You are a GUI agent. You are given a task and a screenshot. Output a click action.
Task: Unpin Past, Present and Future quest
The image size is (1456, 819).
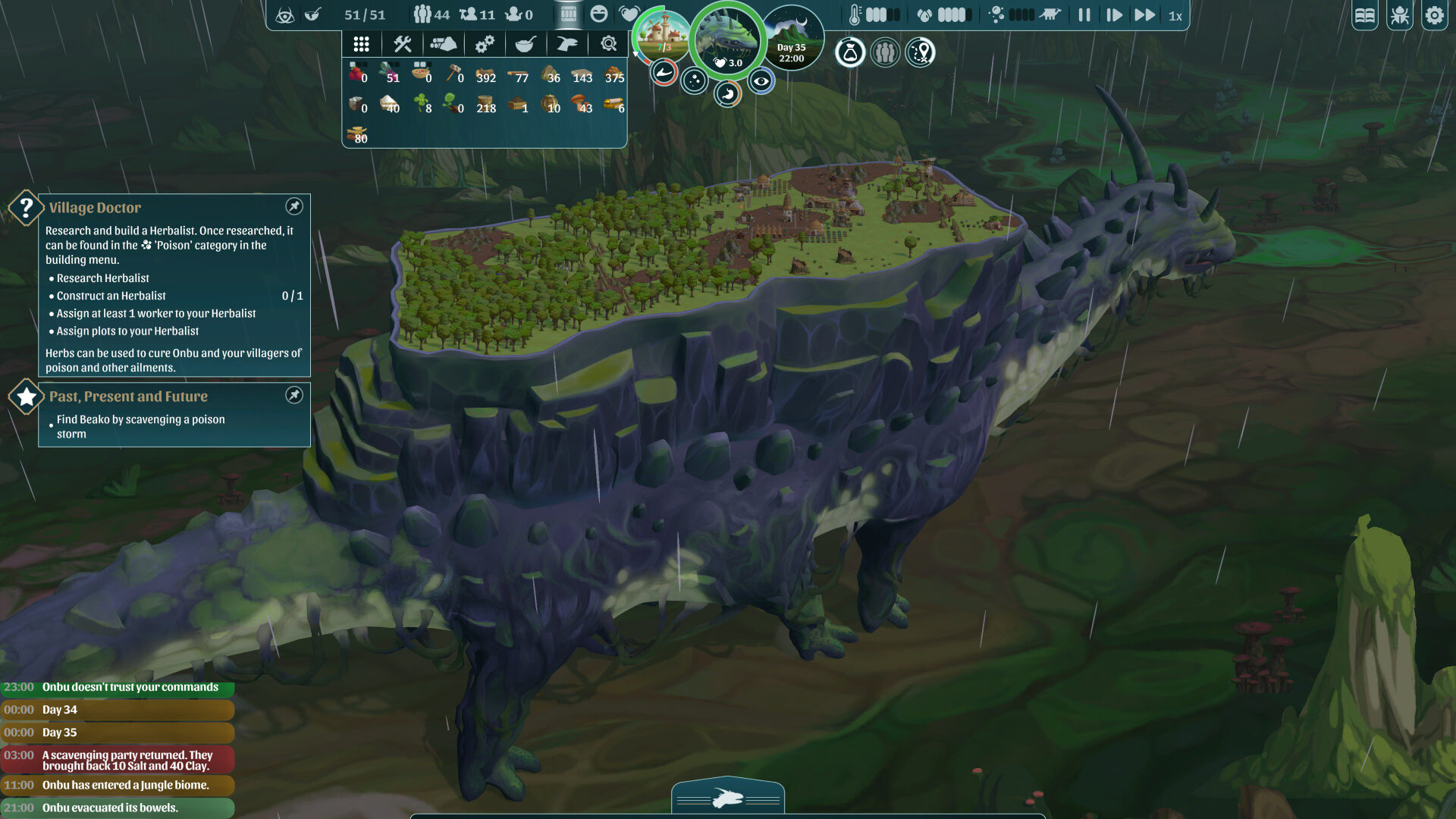click(x=294, y=395)
